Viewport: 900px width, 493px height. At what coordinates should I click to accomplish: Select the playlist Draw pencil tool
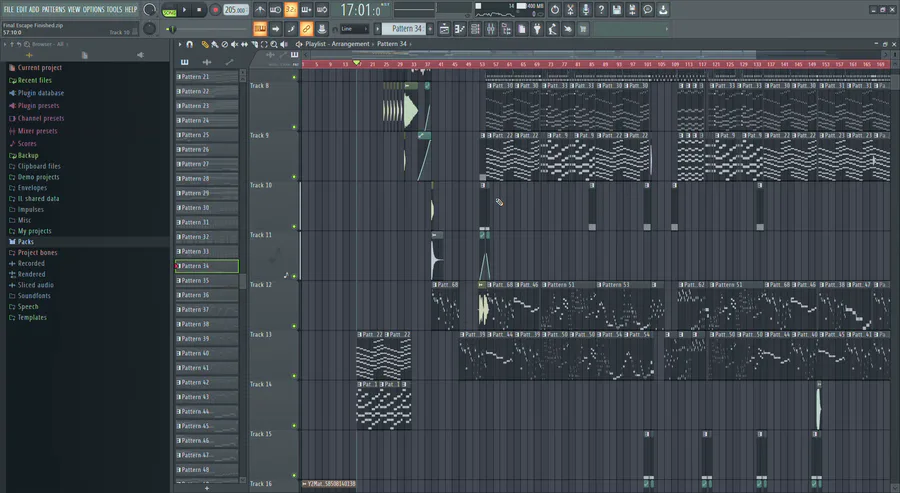(205, 44)
